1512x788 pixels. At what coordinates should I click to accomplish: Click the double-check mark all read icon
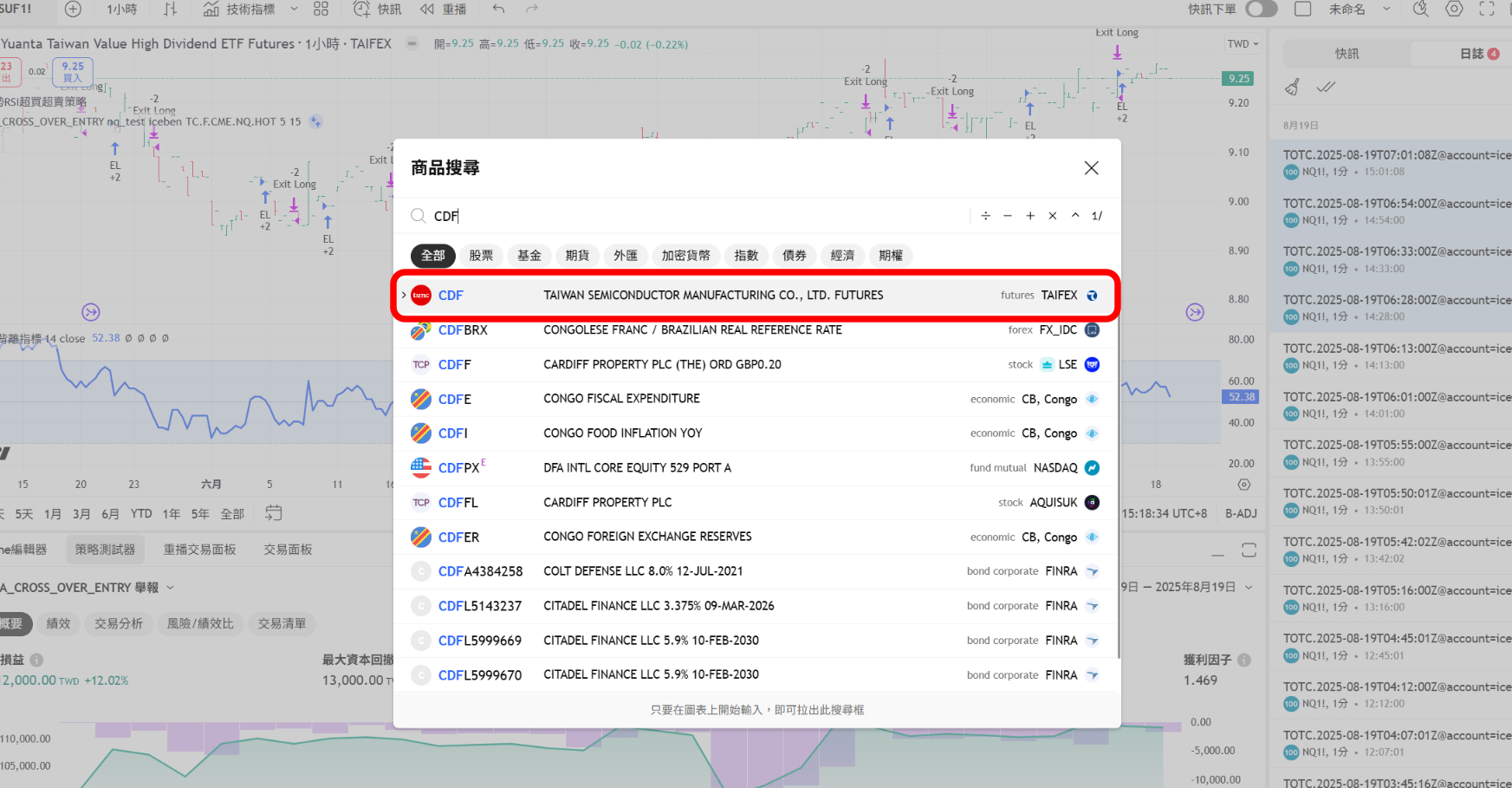[1326, 87]
